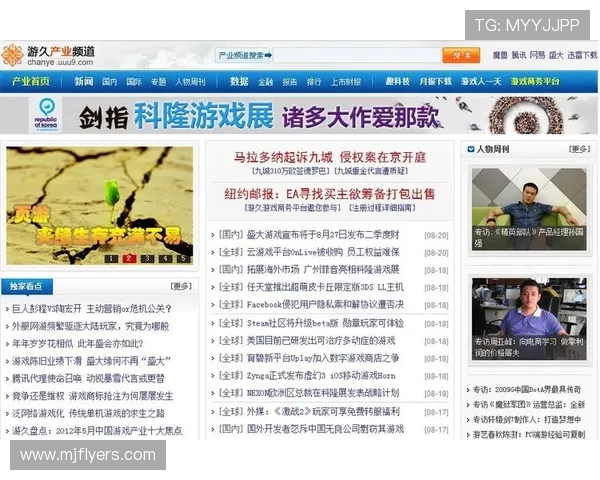
Task: Open 月报下载 nav link
Action: click(435, 82)
